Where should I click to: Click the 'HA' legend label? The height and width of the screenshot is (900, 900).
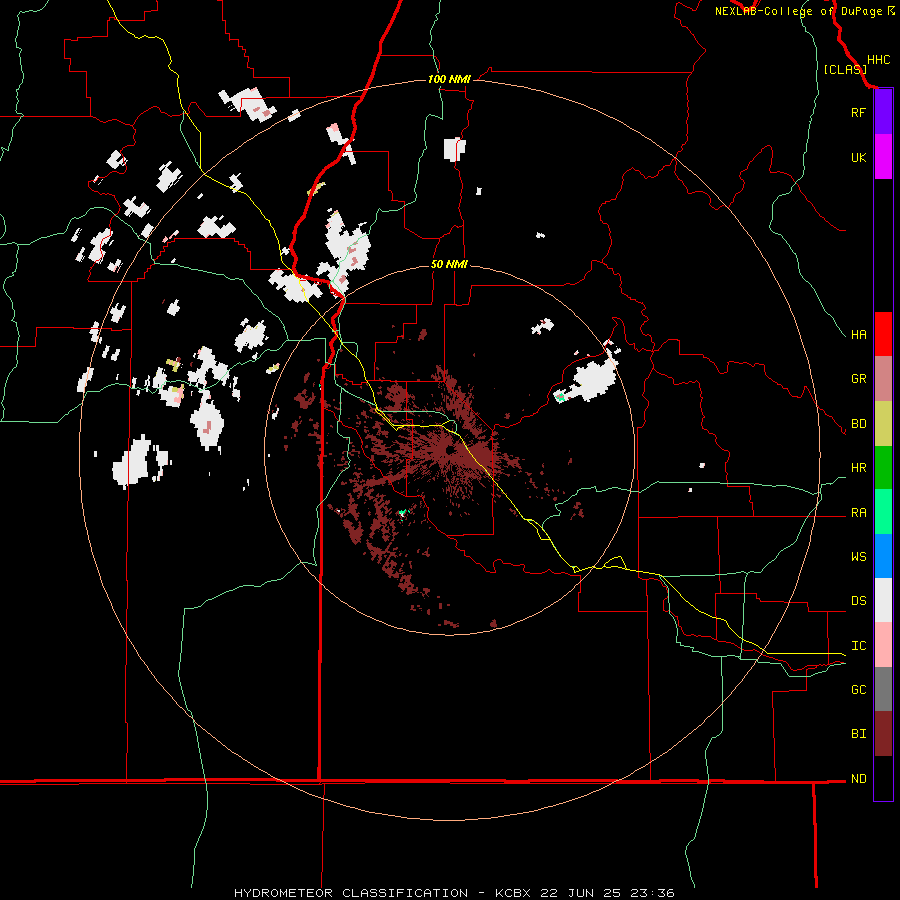858,335
